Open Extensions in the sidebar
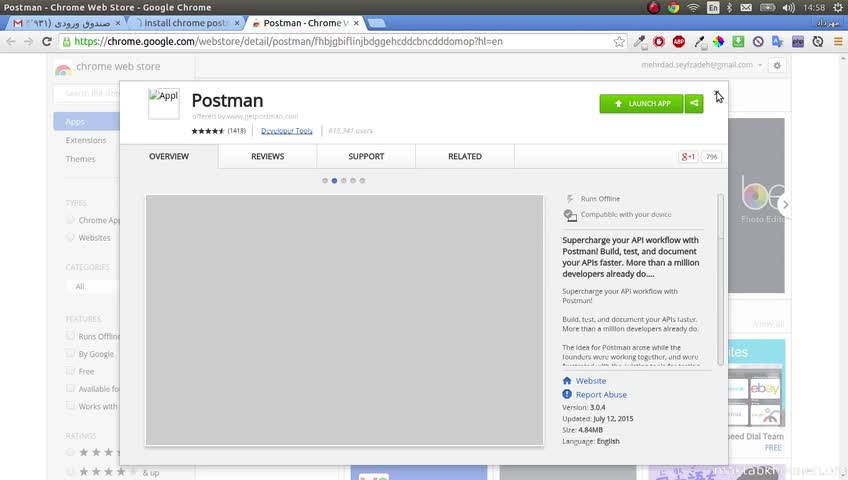 click(x=85, y=140)
